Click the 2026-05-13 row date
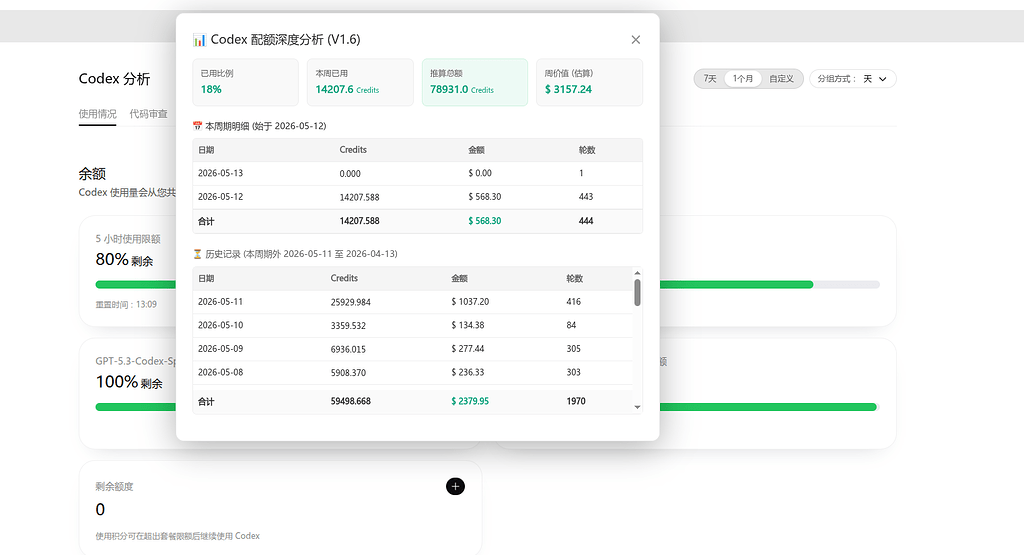Image resolution: width=1024 pixels, height=555 pixels. pos(220,173)
